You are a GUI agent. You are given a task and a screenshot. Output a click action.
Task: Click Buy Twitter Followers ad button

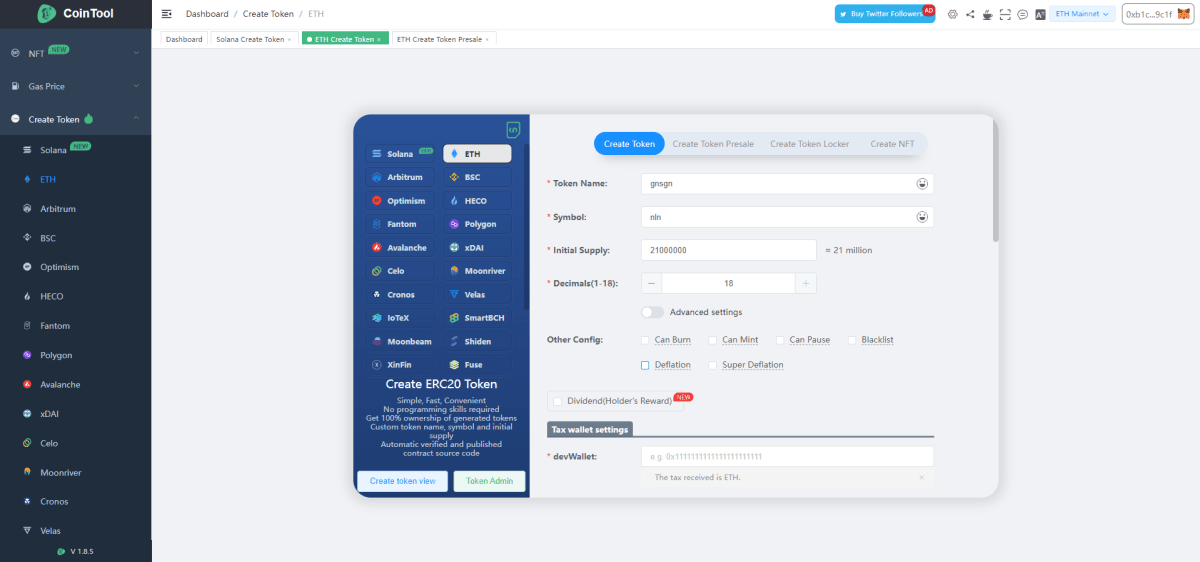[885, 14]
